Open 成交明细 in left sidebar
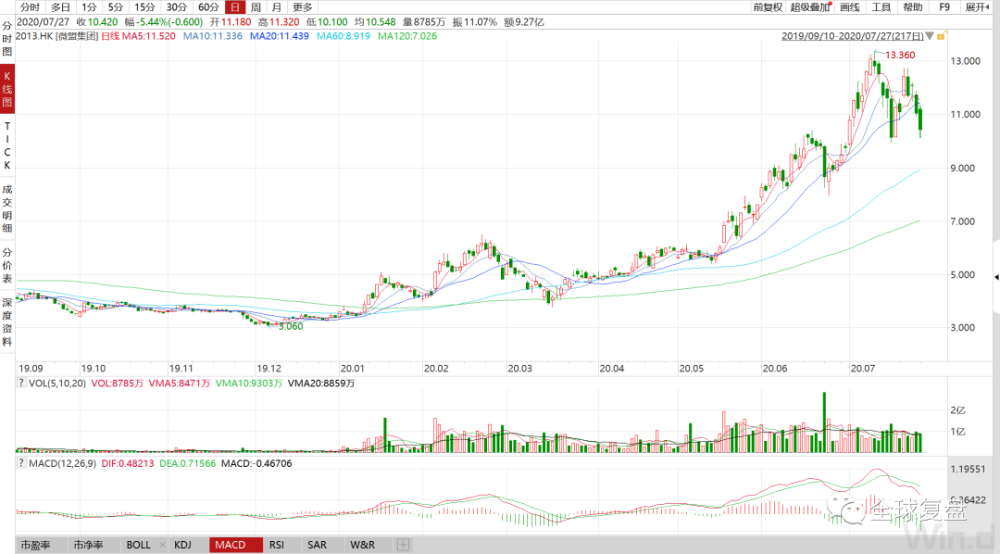The image size is (1000, 554). click(7, 208)
